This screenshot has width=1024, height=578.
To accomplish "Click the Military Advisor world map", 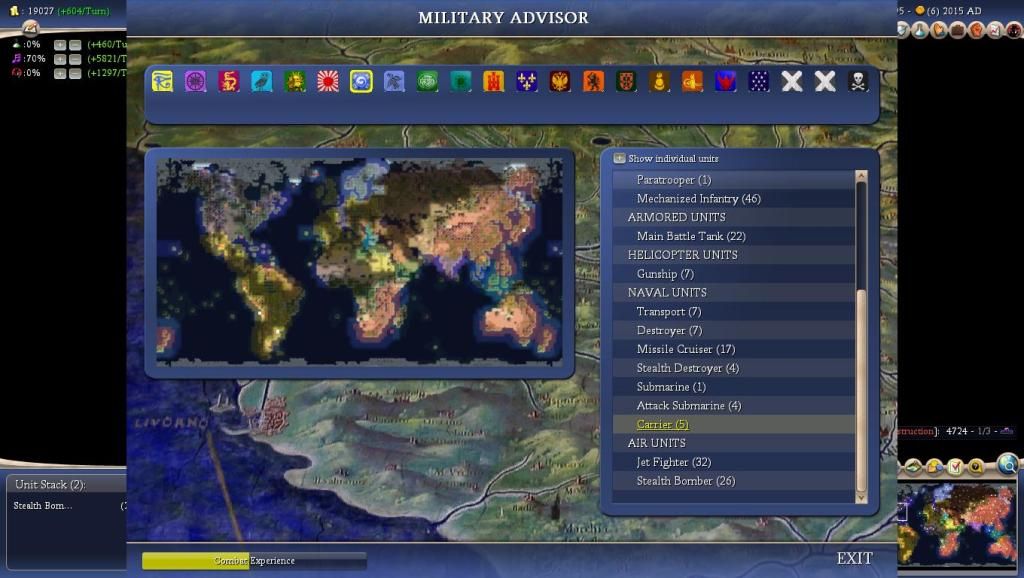I will [x=359, y=261].
